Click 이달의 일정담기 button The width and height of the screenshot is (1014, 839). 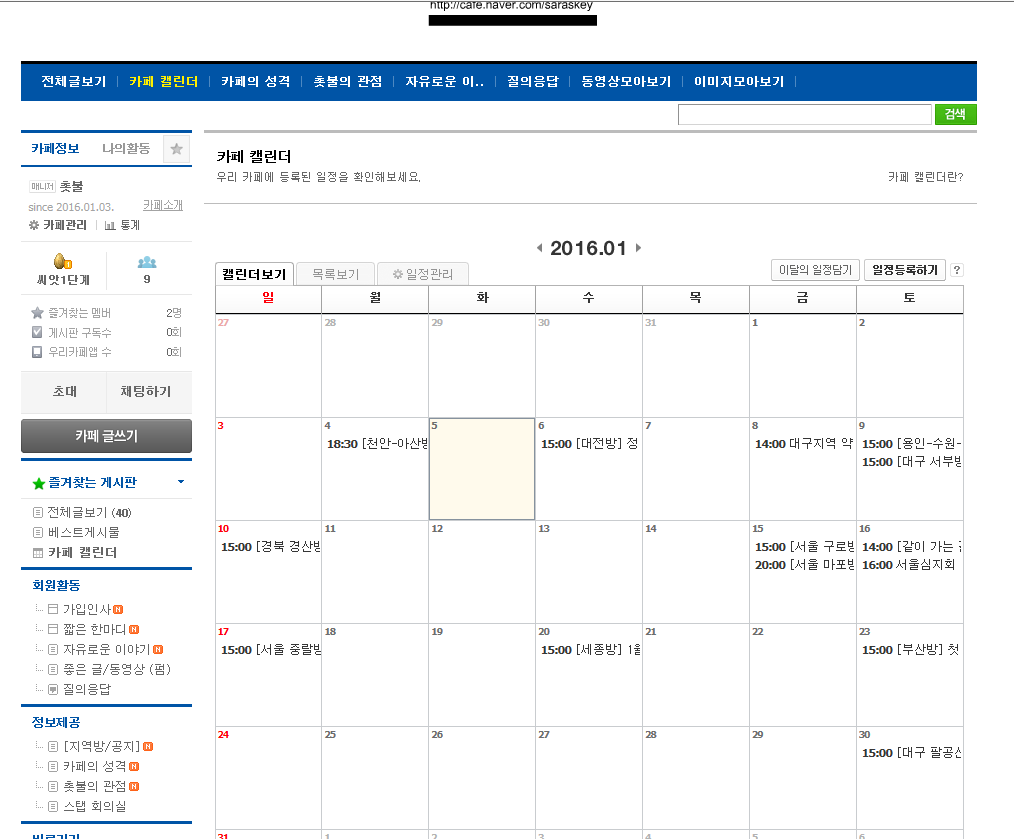click(815, 270)
